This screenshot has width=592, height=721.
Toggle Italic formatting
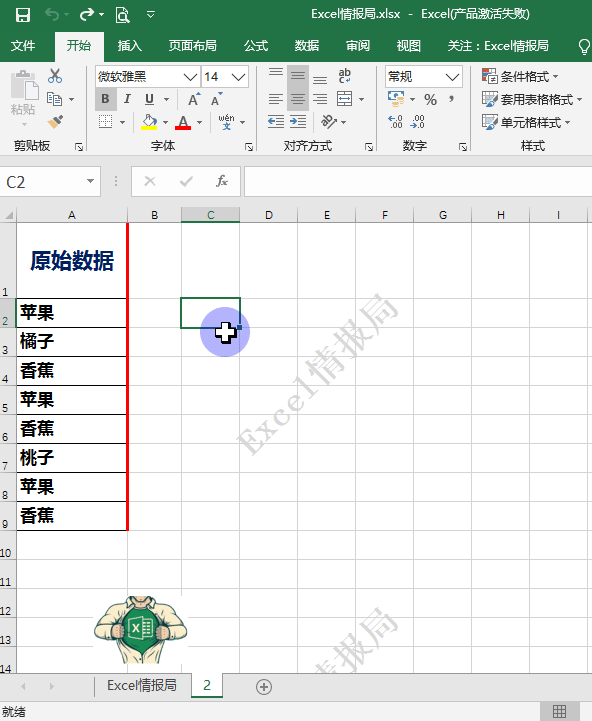[x=127, y=99]
